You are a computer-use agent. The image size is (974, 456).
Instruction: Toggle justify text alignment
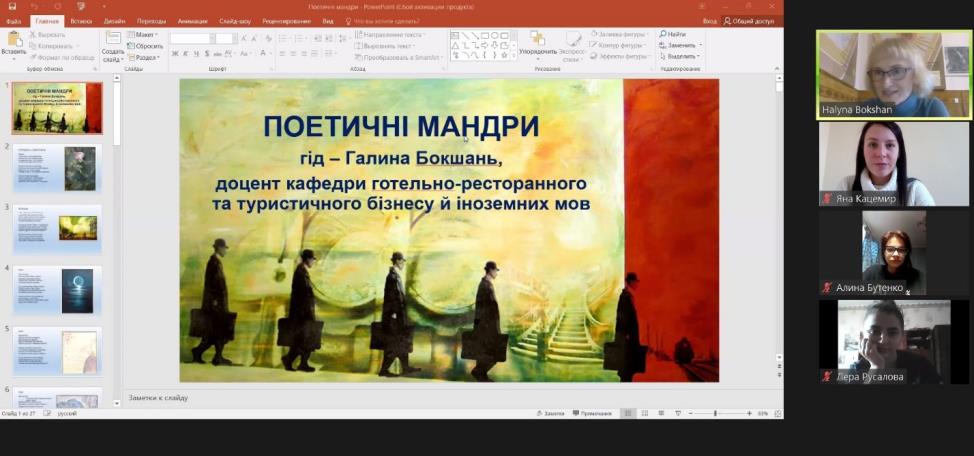pos(314,54)
